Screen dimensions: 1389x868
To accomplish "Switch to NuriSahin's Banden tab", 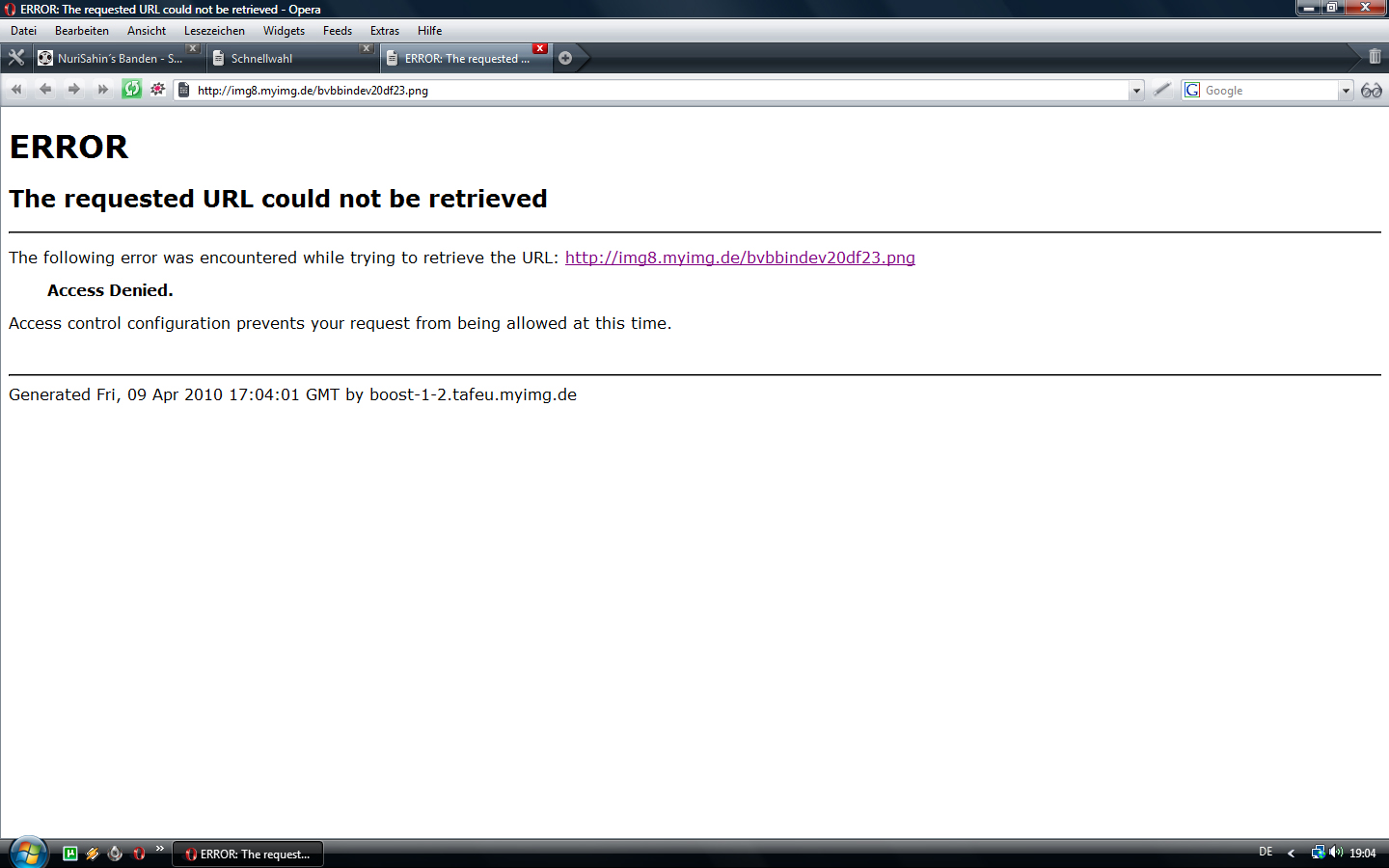I will tap(118, 58).
